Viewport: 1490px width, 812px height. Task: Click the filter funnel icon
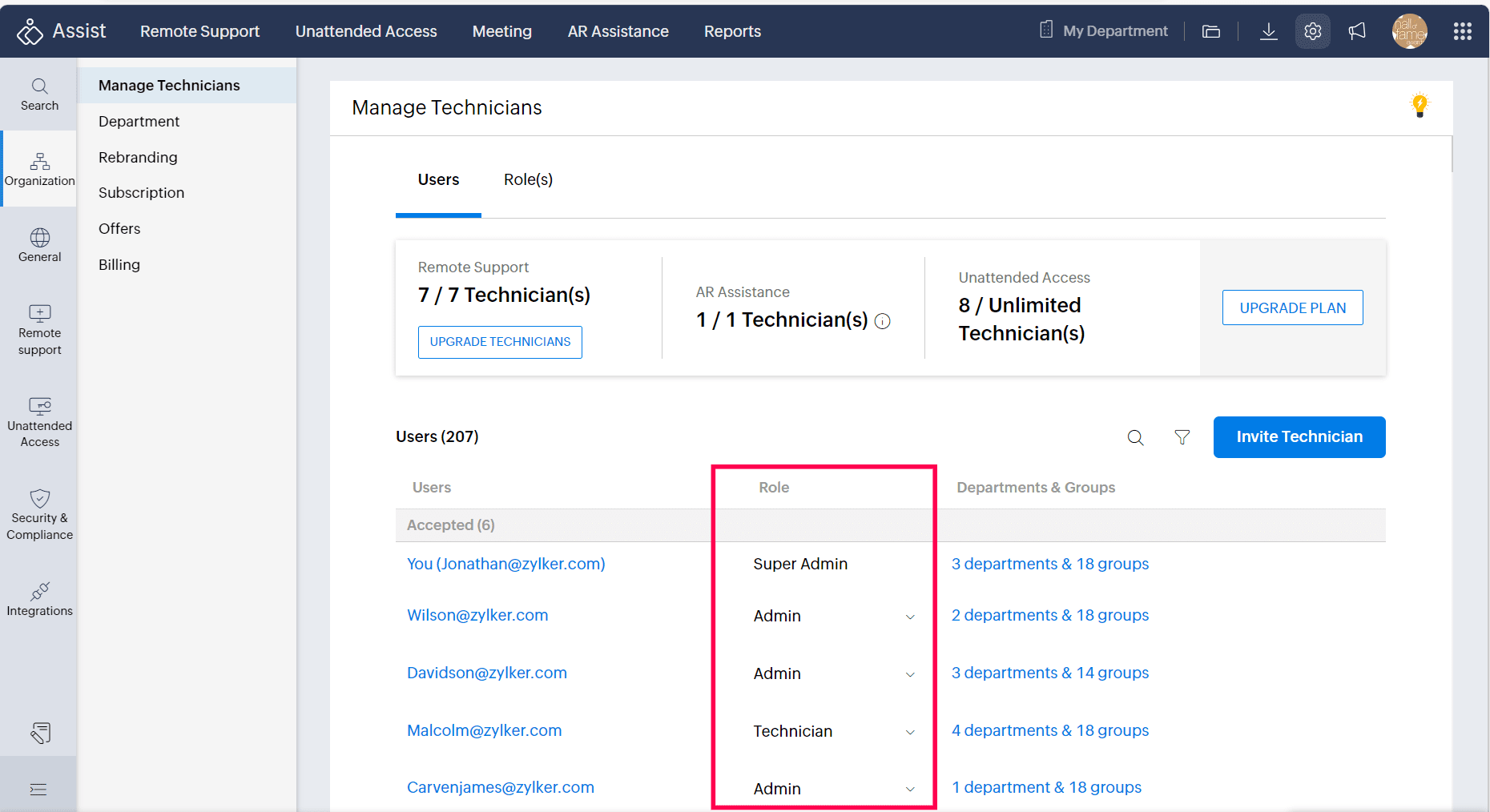pos(1182,437)
